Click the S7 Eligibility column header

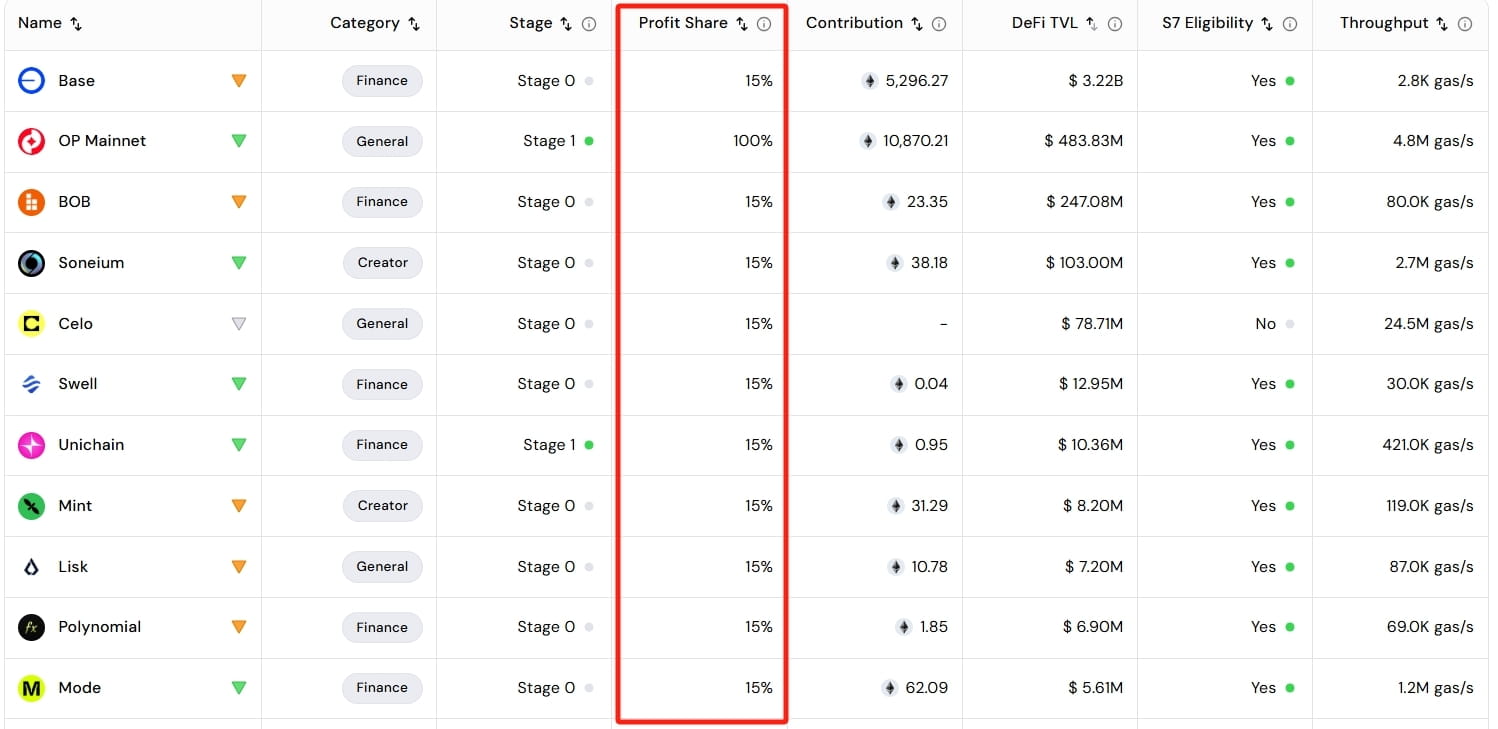pyautogui.click(x=1207, y=23)
